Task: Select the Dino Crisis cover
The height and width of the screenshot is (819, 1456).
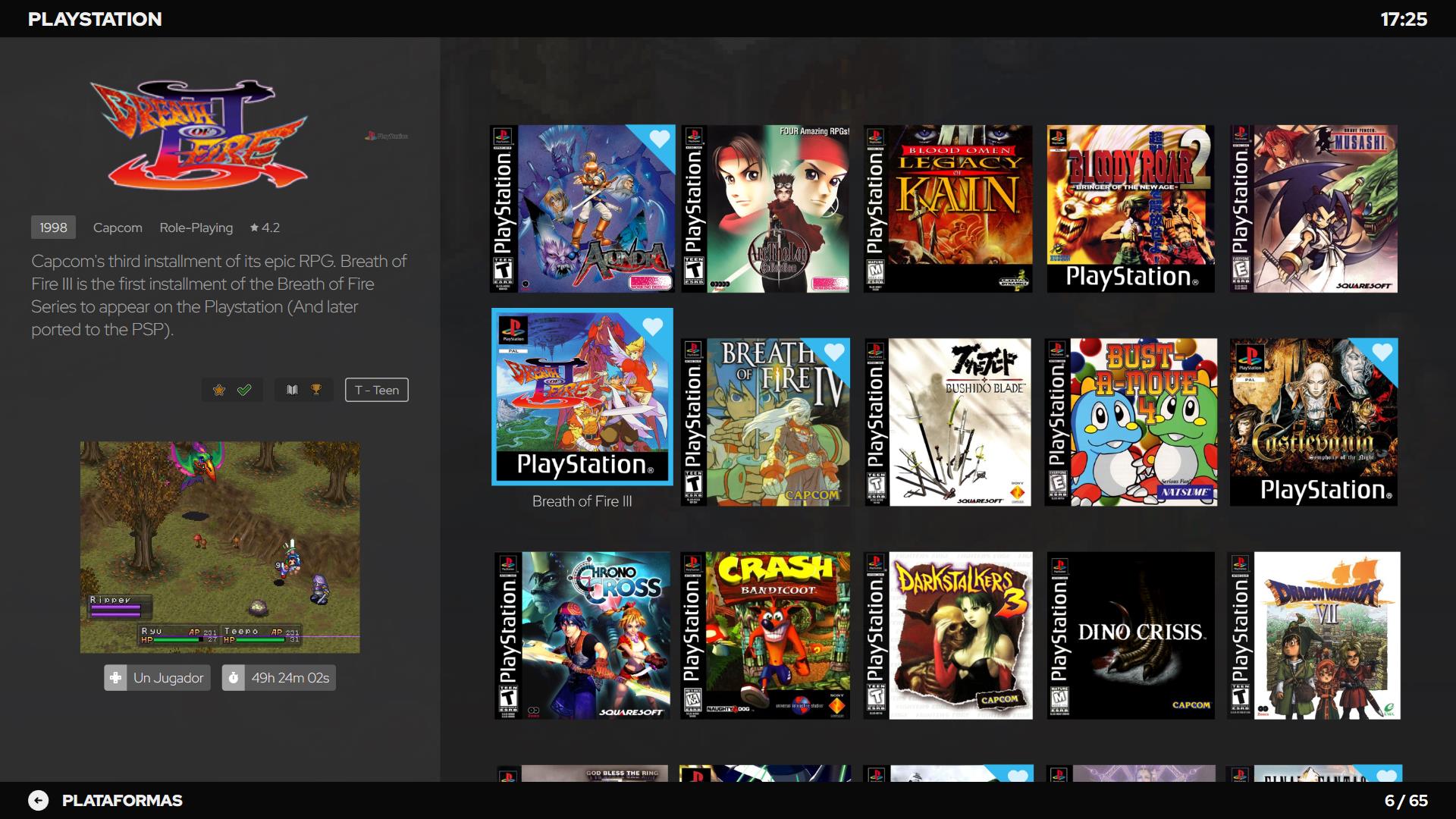Action: click(x=1131, y=635)
